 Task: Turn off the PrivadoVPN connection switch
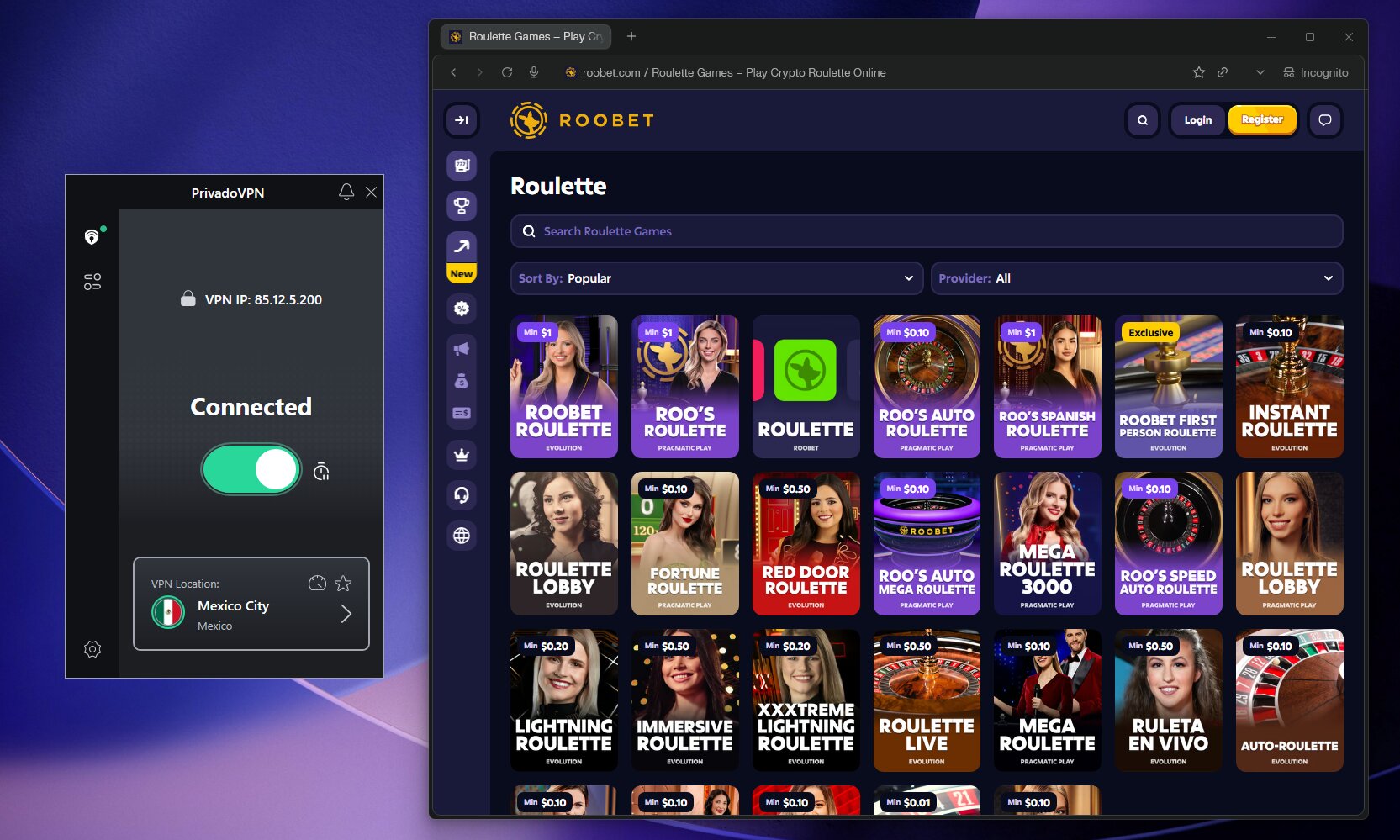click(251, 469)
